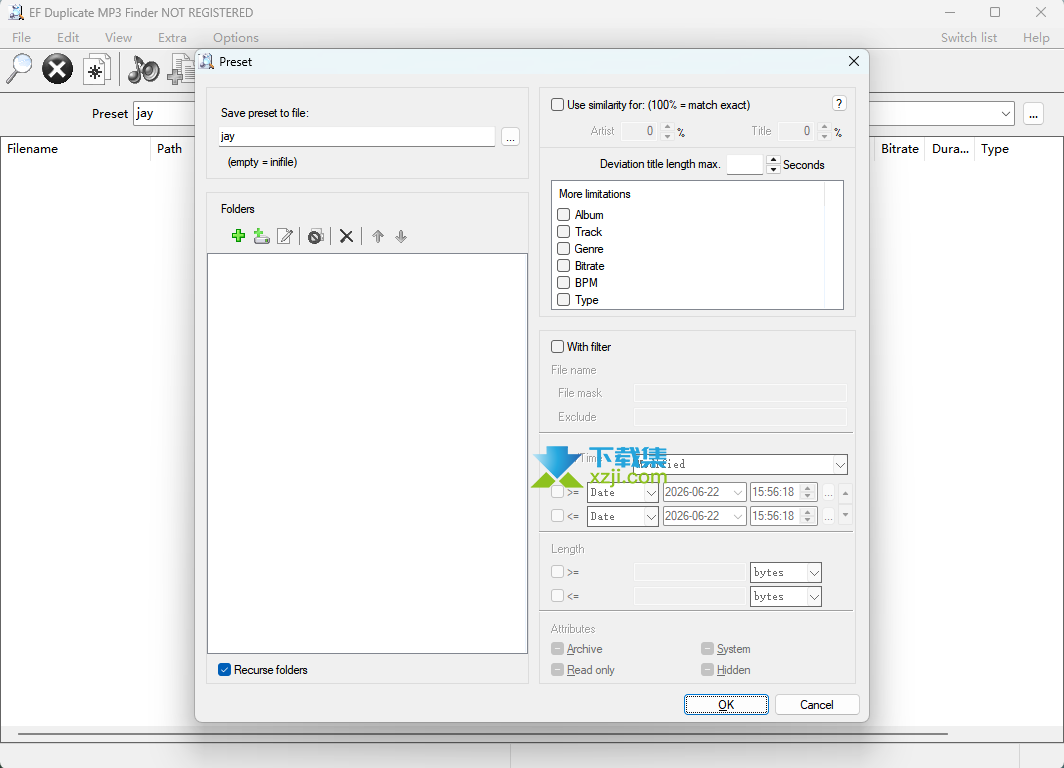Viewport: 1064px width, 768px height.
Task: Open the 2026-06-22 date picker in <= row
Action: click(x=738, y=517)
